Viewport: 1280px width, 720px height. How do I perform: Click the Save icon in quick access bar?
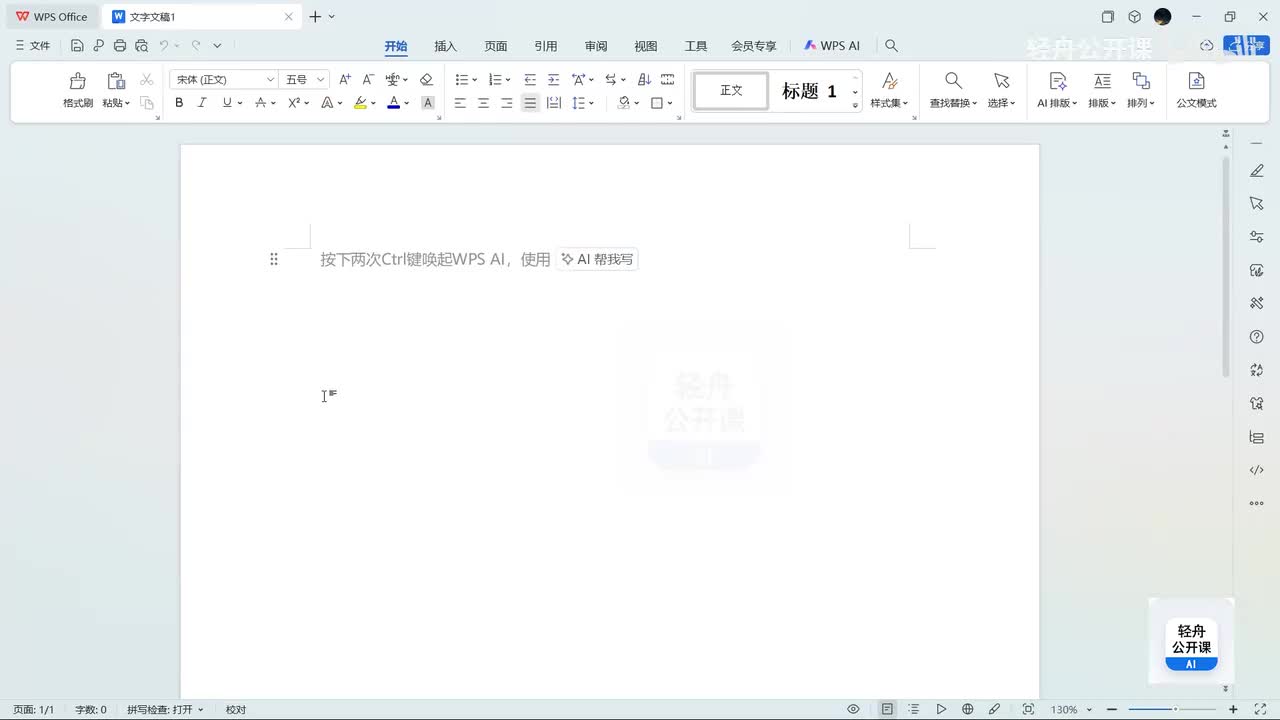tap(77, 45)
